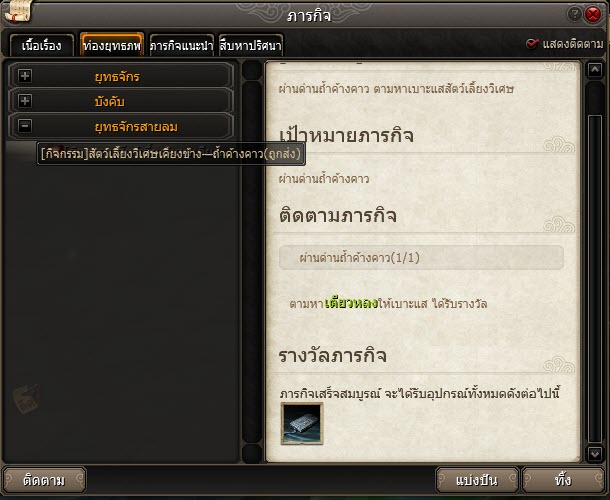The image size is (610, 500).
Task: Select the ท่องยุทธภพ tab
Action: [112, 46]
